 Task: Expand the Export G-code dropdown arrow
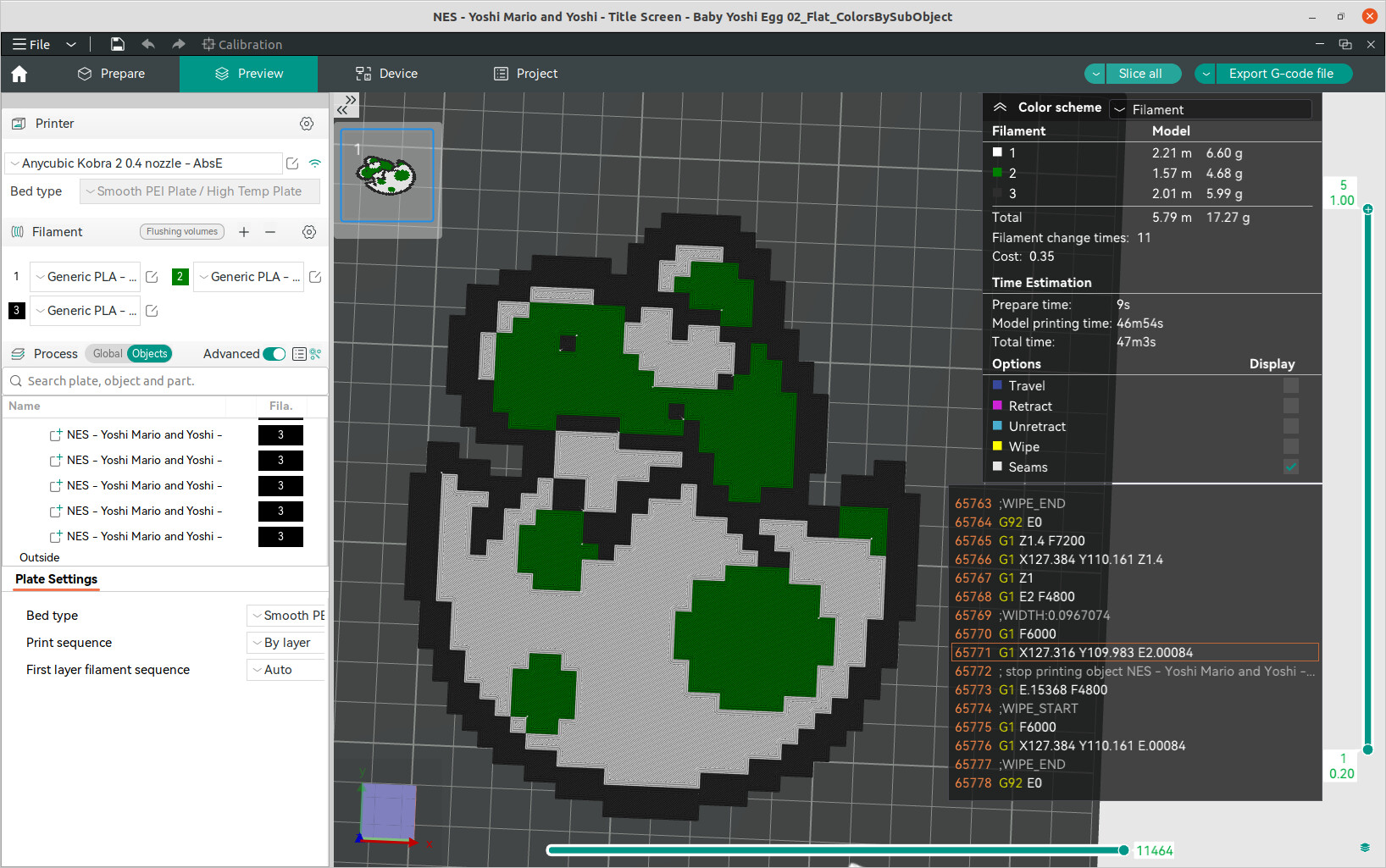pos(1206,74)
